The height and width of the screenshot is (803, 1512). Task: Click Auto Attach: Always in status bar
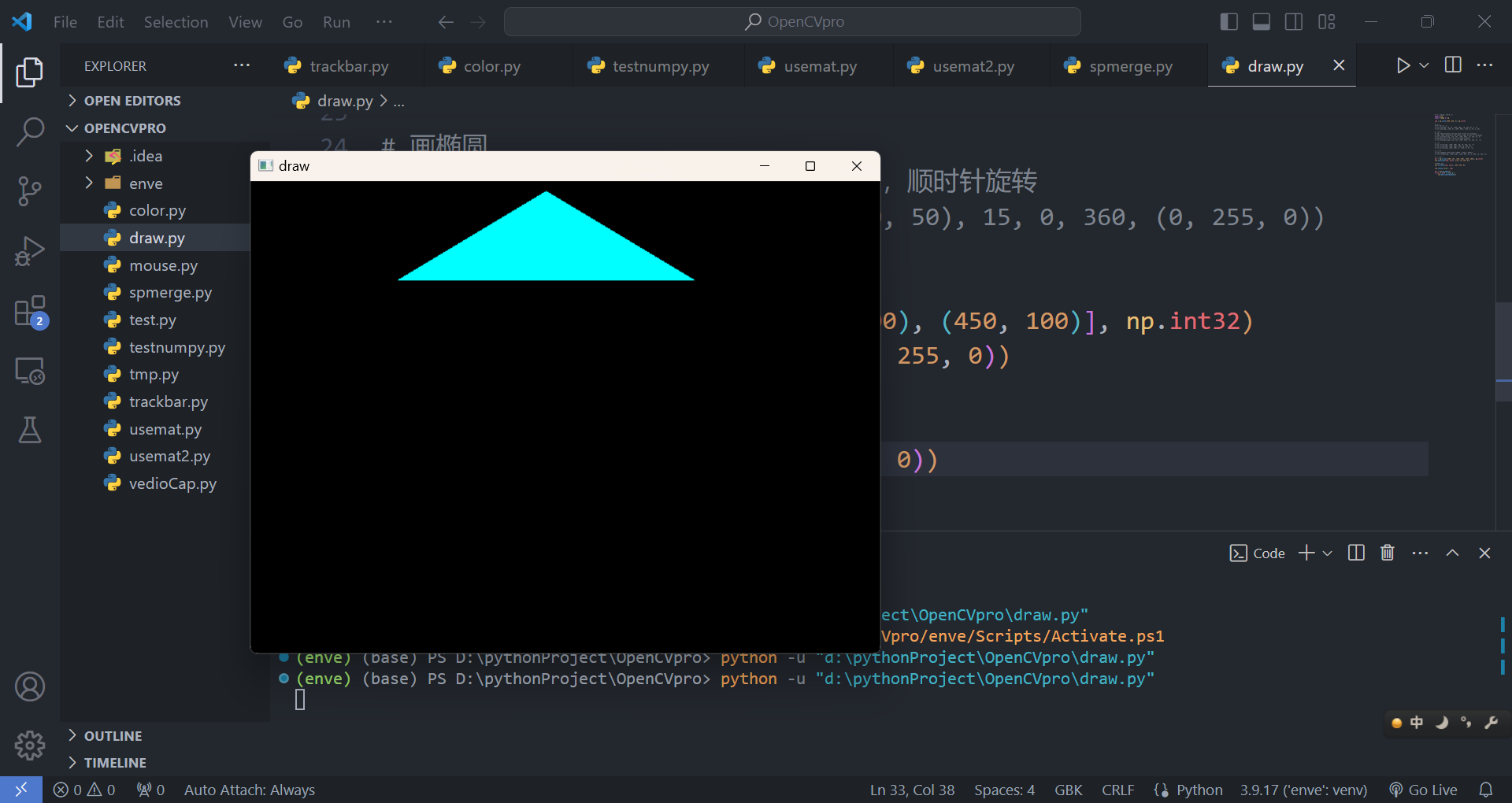coord(250,789)
